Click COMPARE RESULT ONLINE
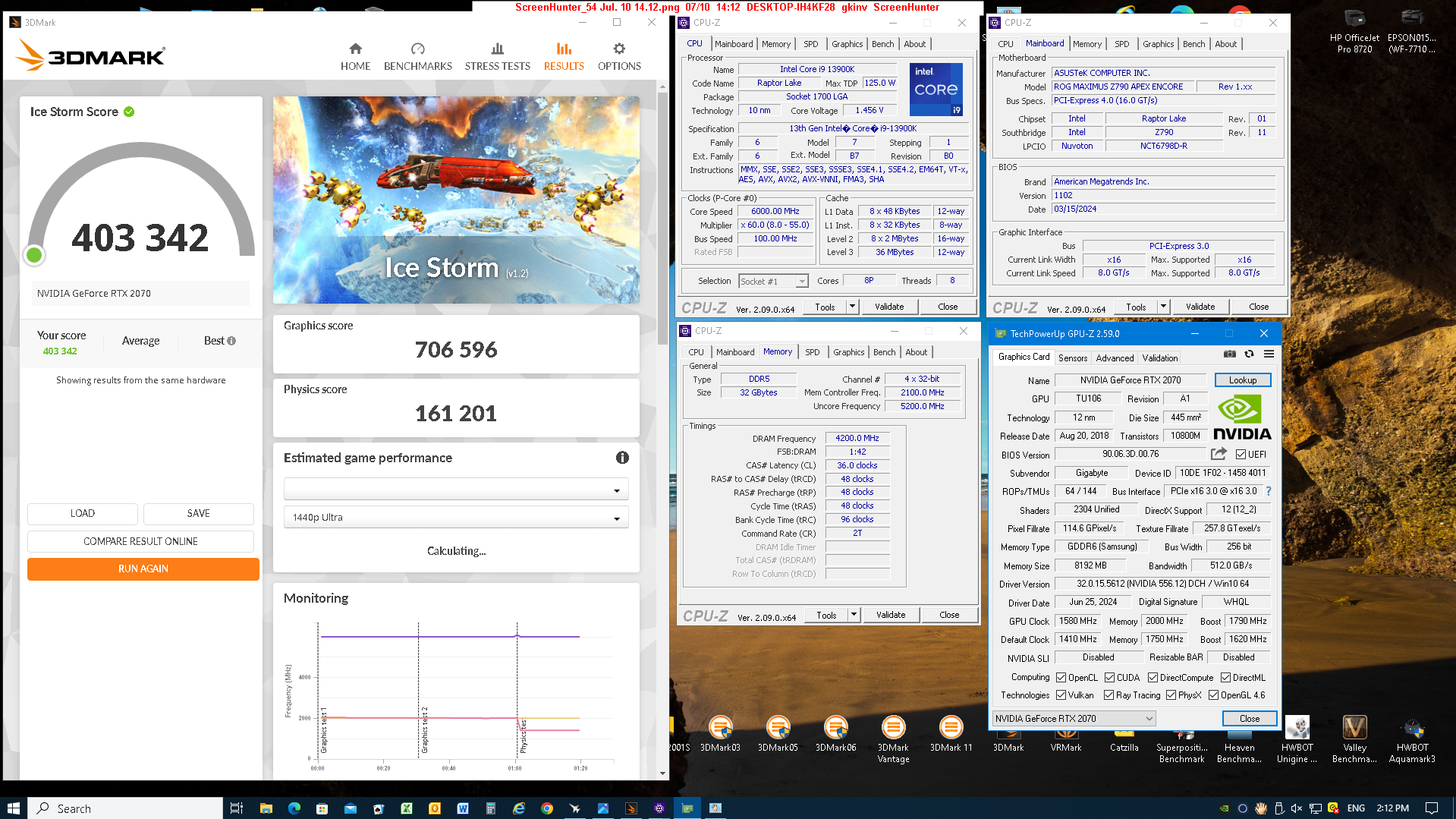 click(x=140, y=541)
